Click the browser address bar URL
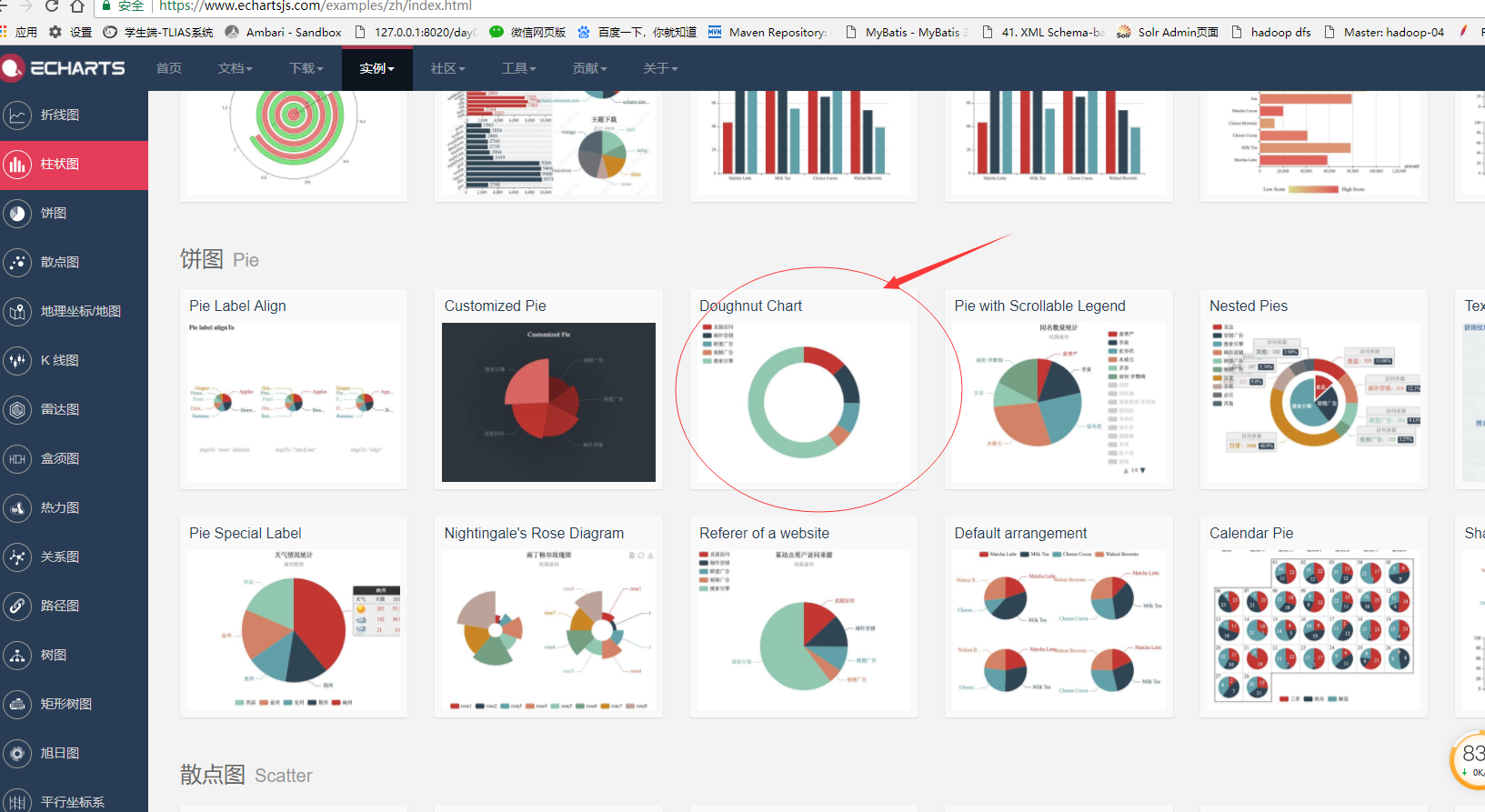This screenshot has height=812, width=1485. pos(316,5)
